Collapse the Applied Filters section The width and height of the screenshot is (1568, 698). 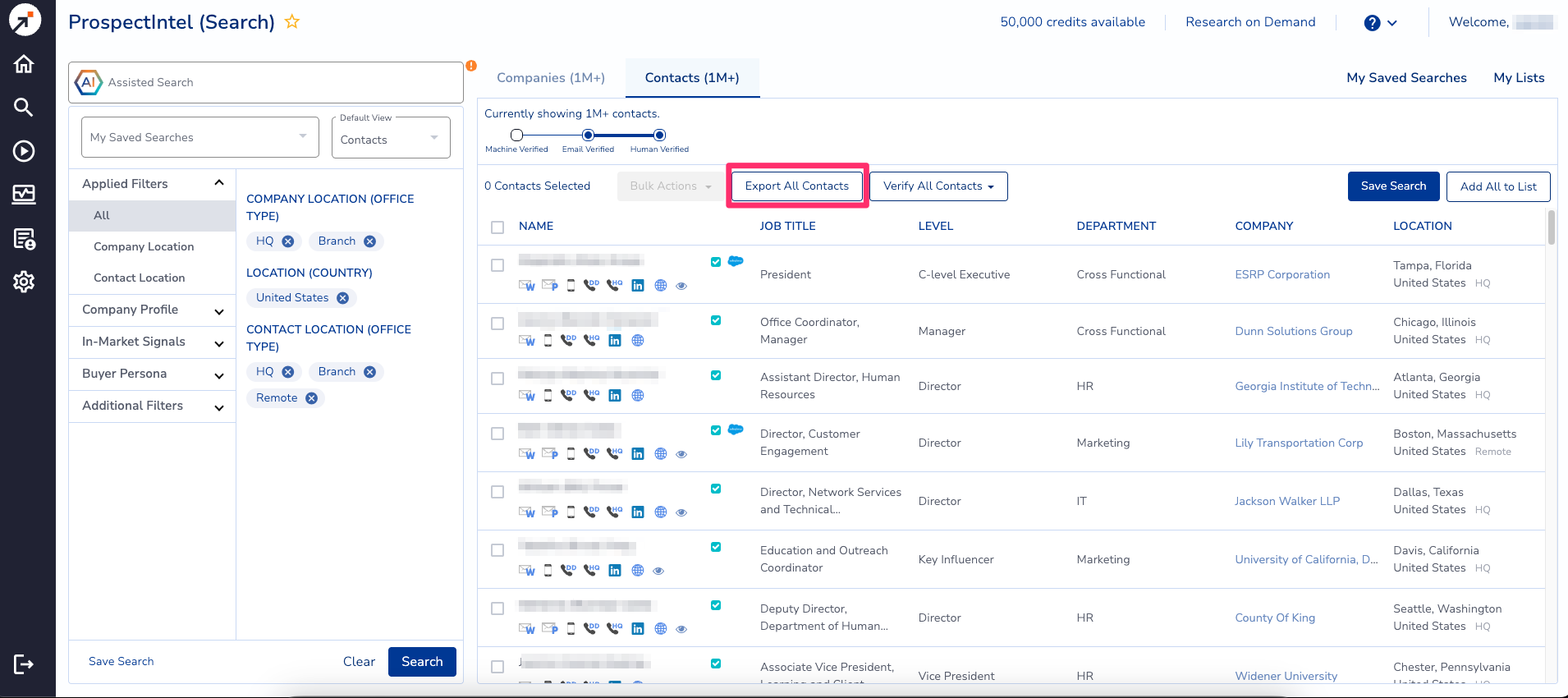click(219, 183)
